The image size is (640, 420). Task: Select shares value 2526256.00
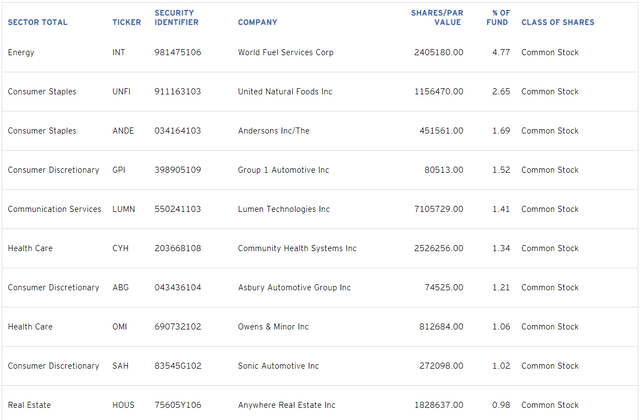(x=439, y=248)
